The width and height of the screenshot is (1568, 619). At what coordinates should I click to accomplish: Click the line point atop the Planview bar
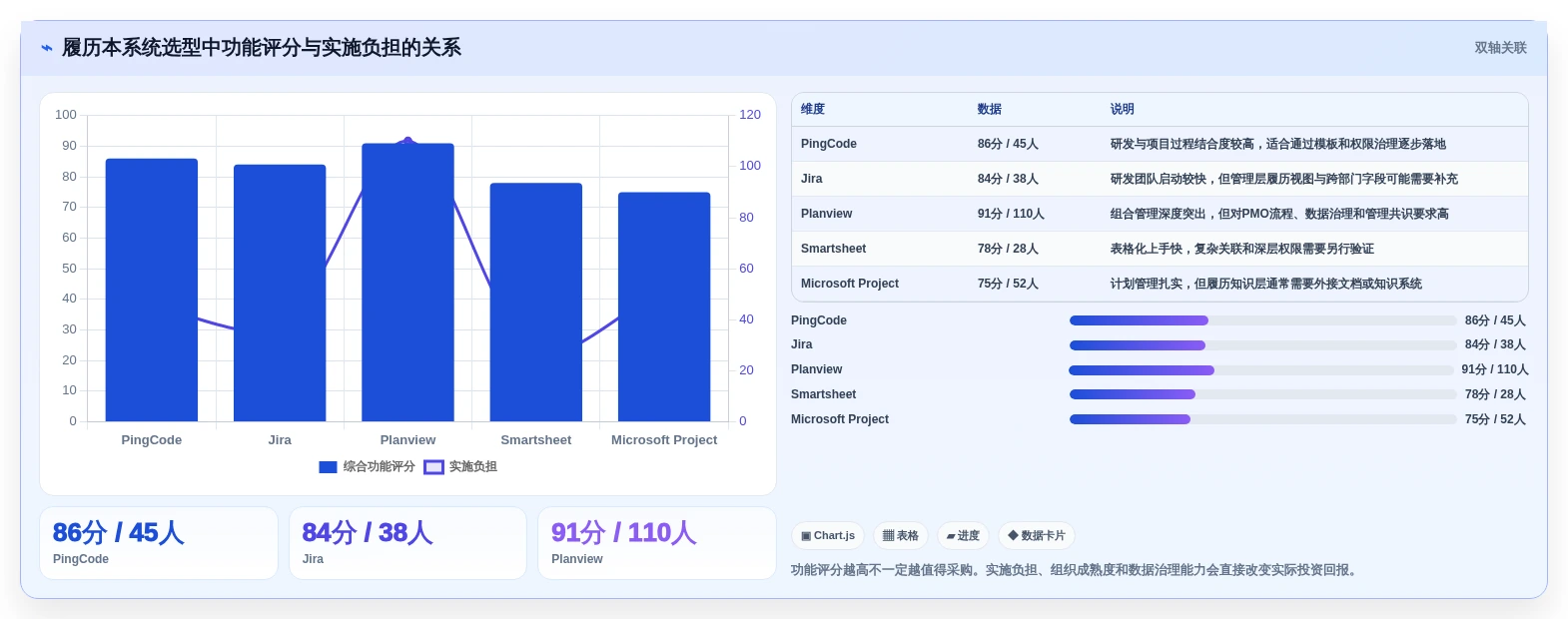coord(407,141)
